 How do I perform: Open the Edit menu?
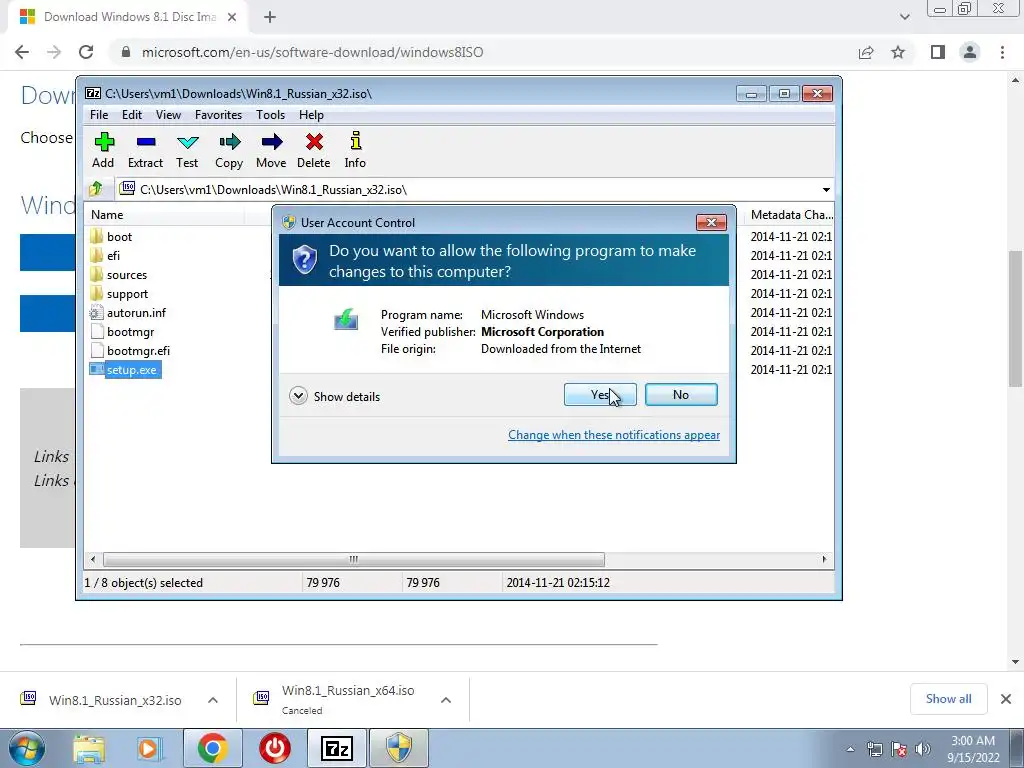pos(132,115)
